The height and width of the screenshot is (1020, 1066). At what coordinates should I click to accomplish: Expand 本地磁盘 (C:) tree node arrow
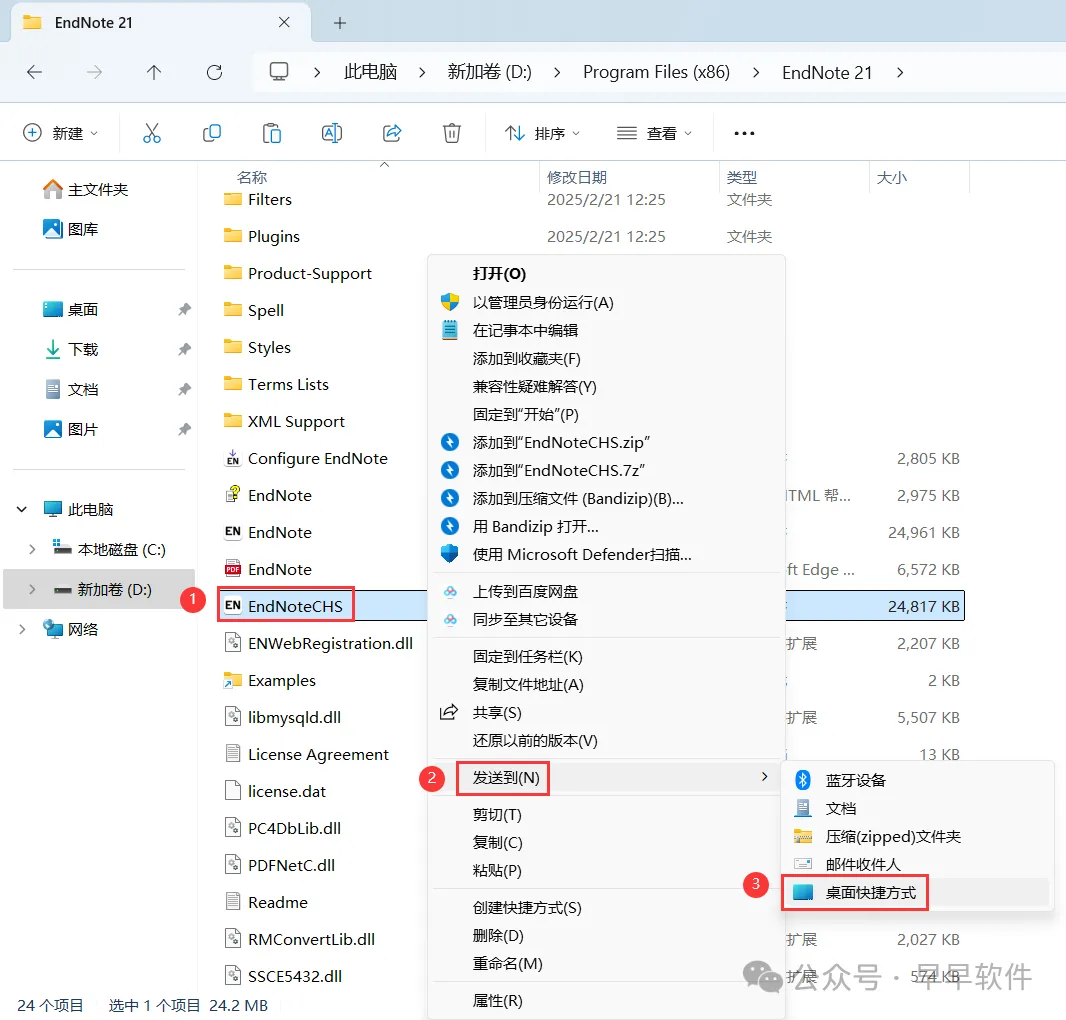[32, 549]
